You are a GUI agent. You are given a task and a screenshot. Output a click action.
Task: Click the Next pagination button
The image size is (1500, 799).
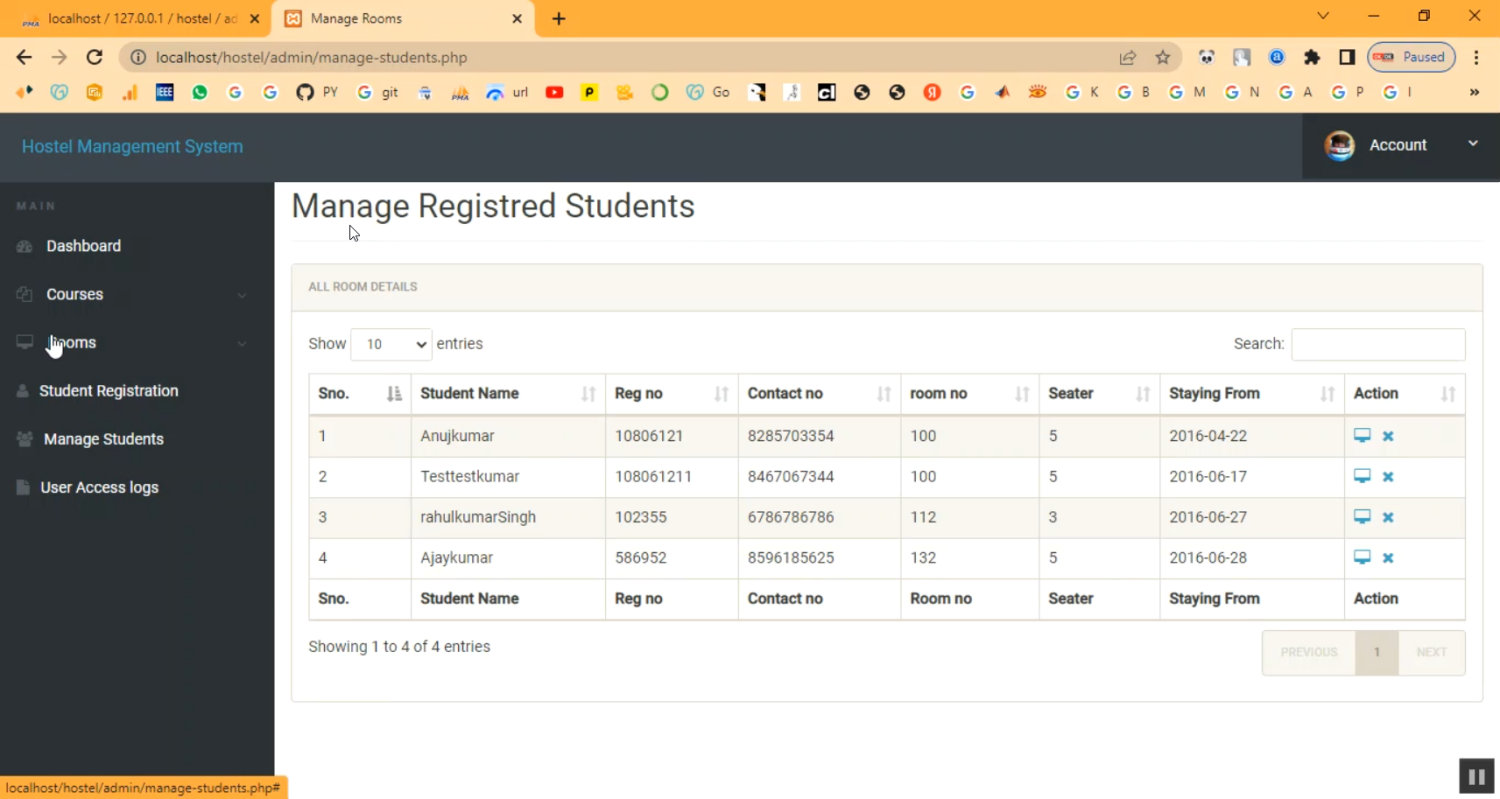pyautogui.click(x=1431, y=652)
